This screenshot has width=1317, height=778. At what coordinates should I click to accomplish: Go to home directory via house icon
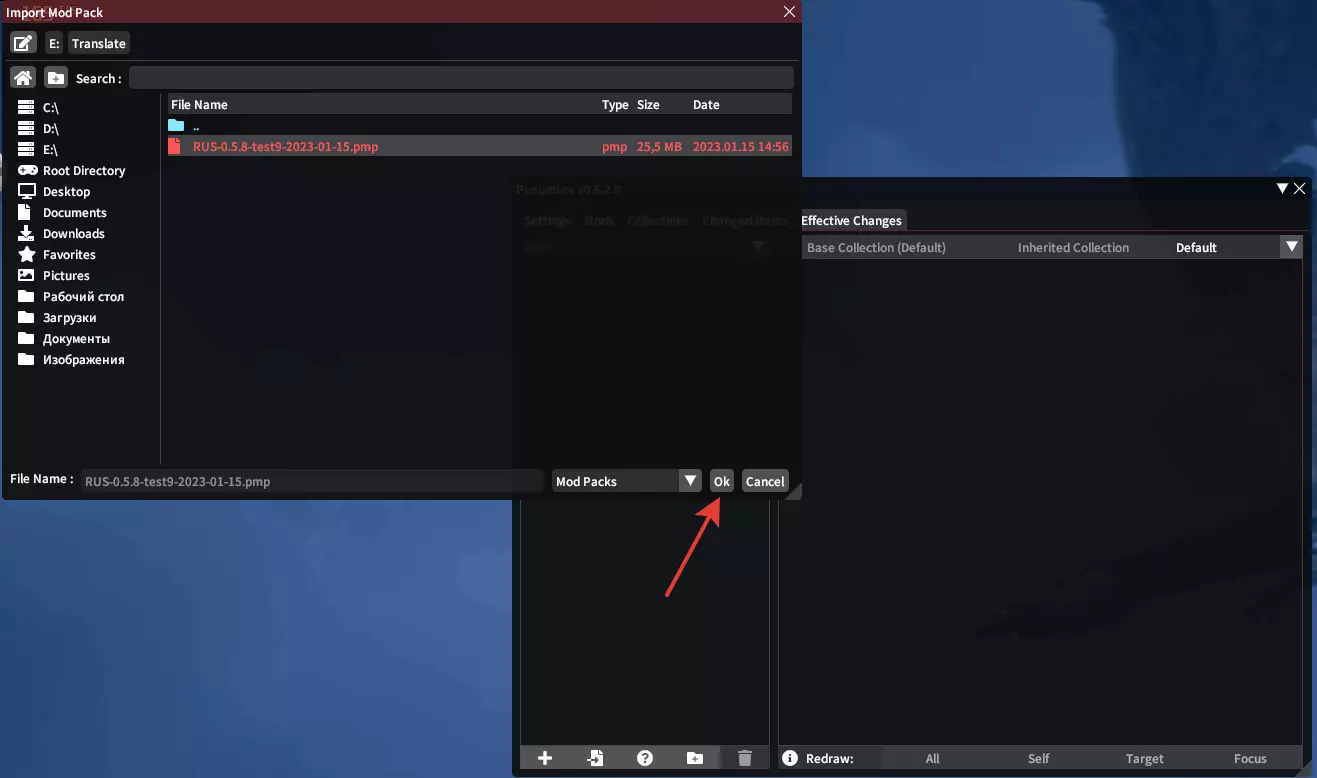pos(23,78)
